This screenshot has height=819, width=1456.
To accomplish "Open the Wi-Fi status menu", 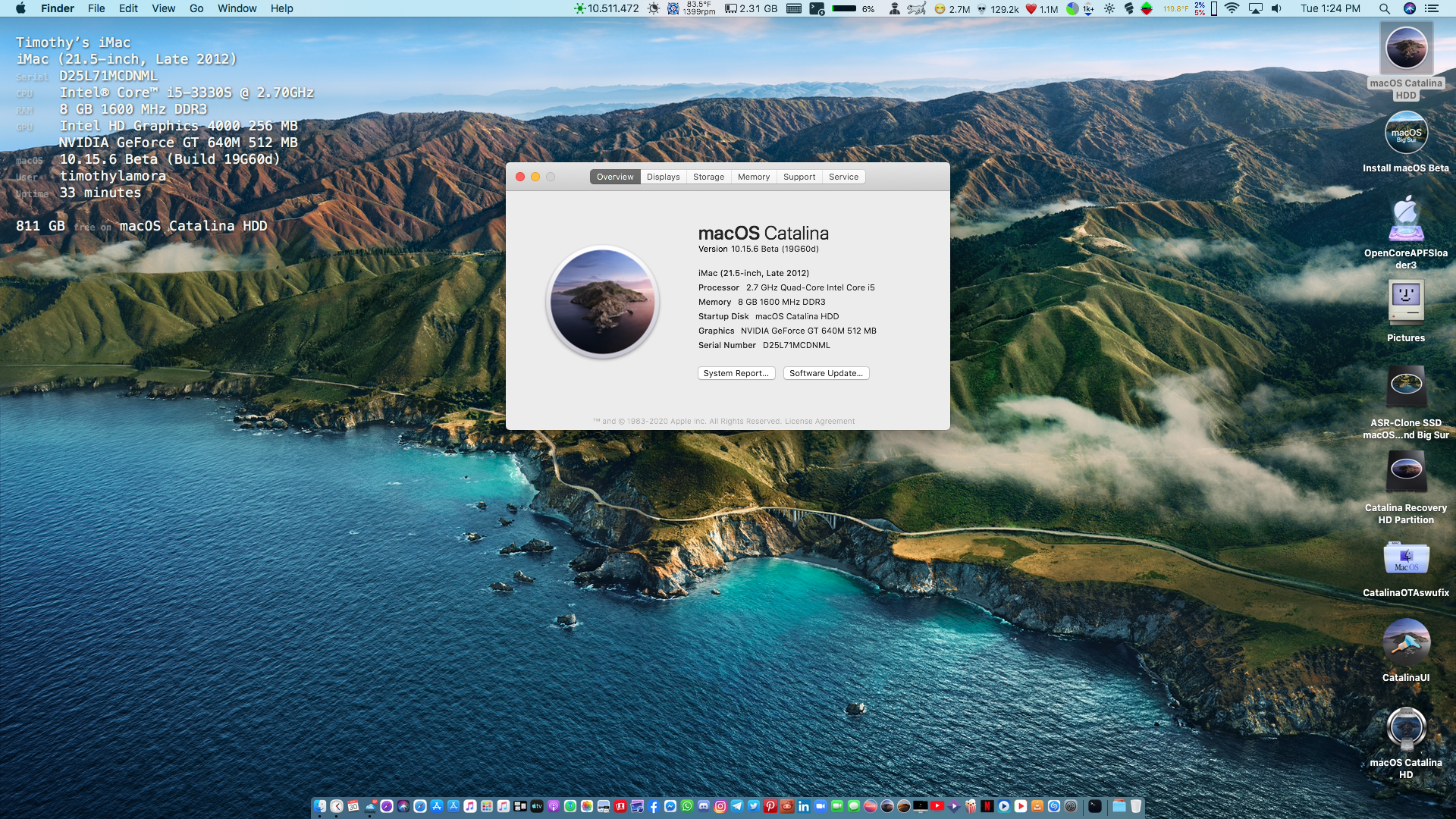I will pyautogui.click(x=1232, y=8).
